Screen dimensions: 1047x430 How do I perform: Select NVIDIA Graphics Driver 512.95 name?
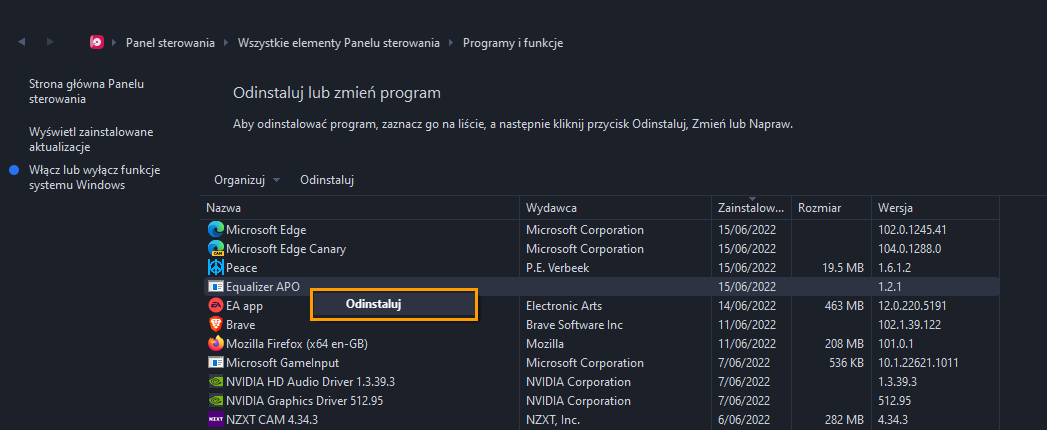coord(304,401)
